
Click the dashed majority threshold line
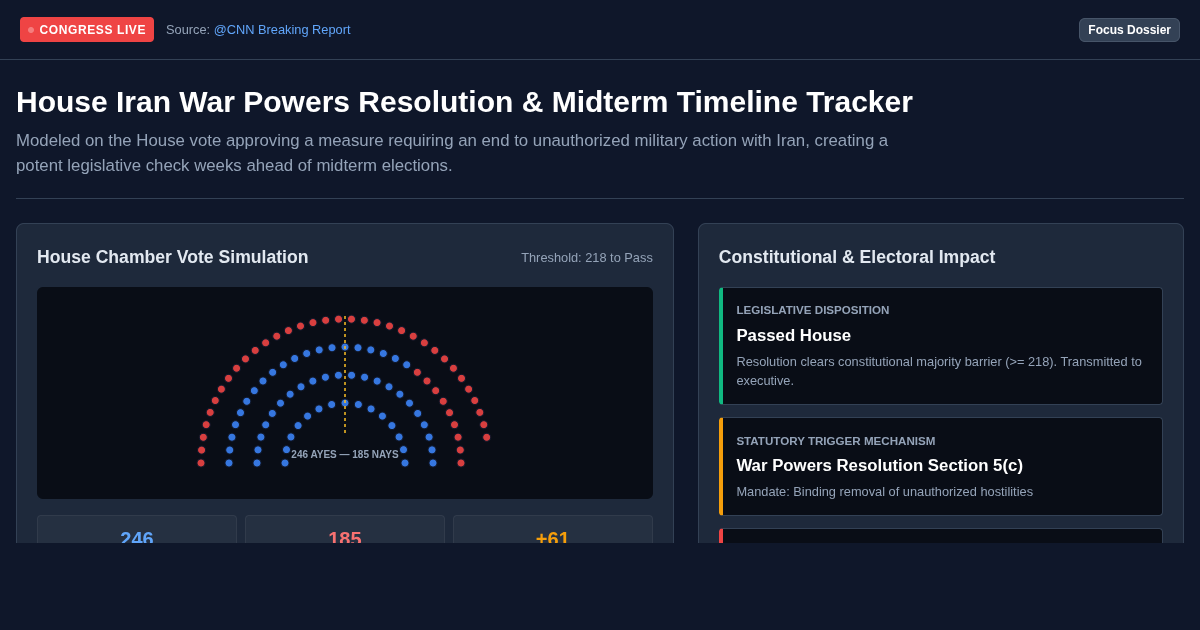(345, 375)
